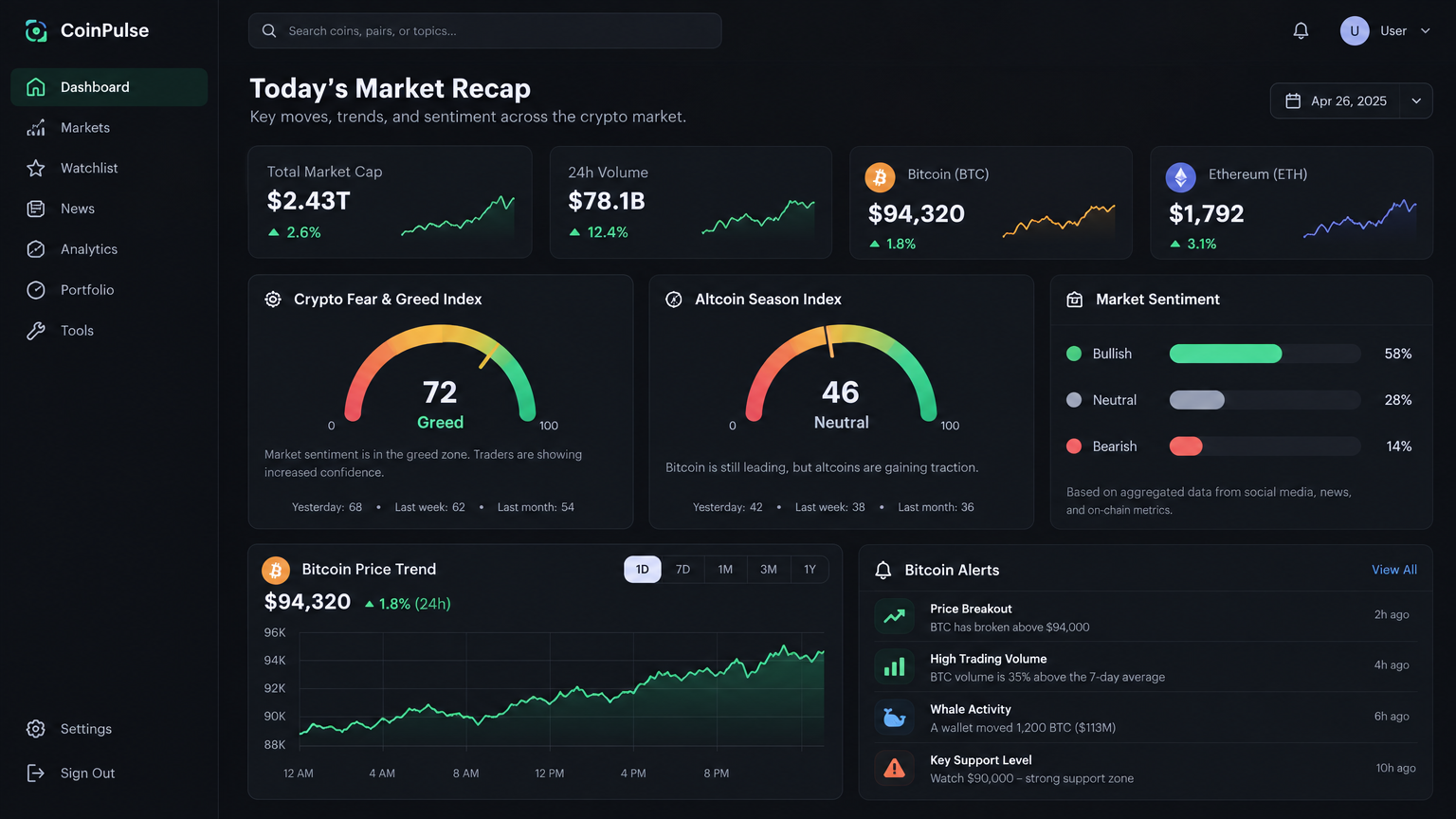Screen dimensions: 1456x819
Task: Open the Tools menu item
Action: 77,331
